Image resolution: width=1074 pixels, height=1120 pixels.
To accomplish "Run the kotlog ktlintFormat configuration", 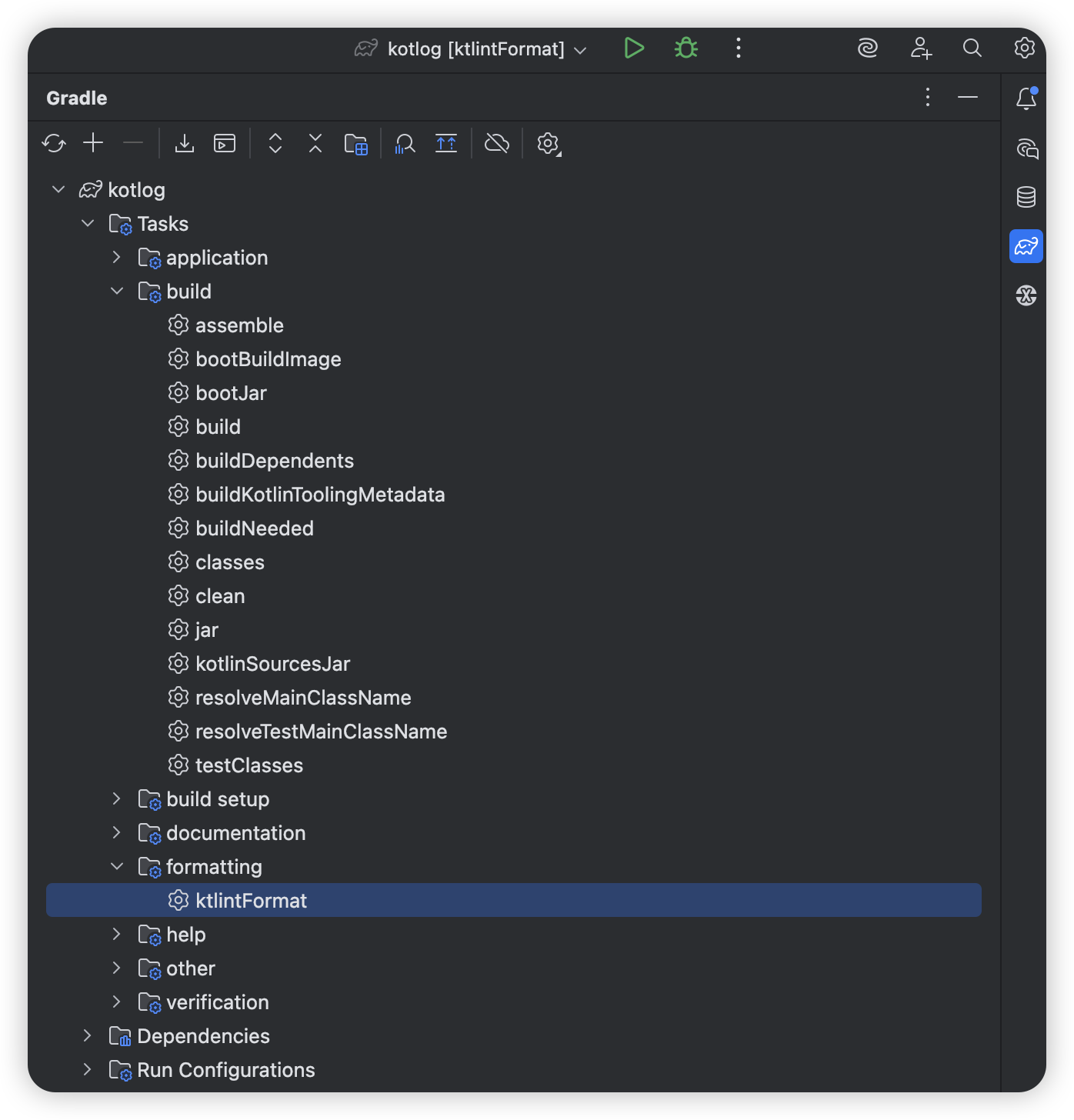I will tap(634, 48).
